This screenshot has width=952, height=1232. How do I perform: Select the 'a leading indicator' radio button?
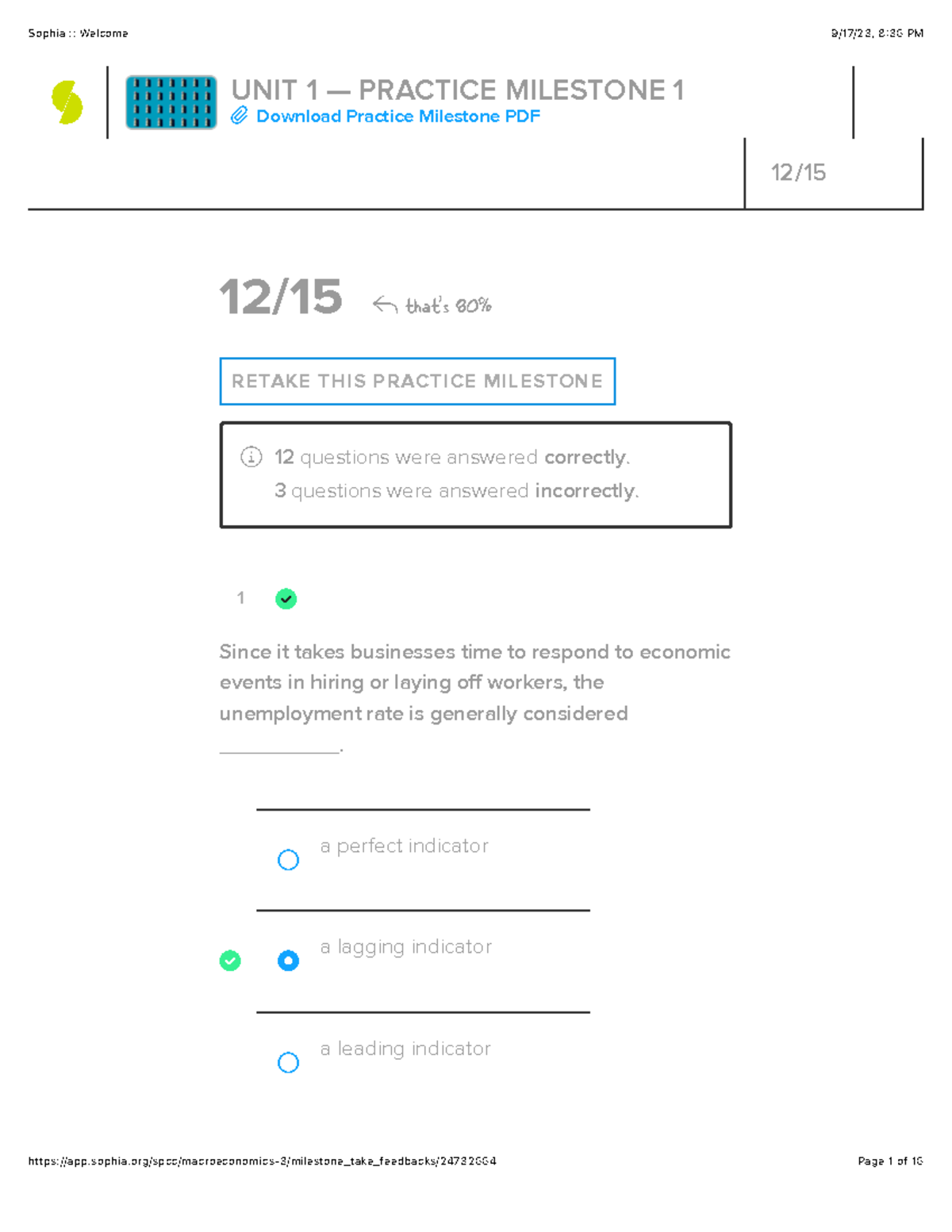(x=288, y=1062)
